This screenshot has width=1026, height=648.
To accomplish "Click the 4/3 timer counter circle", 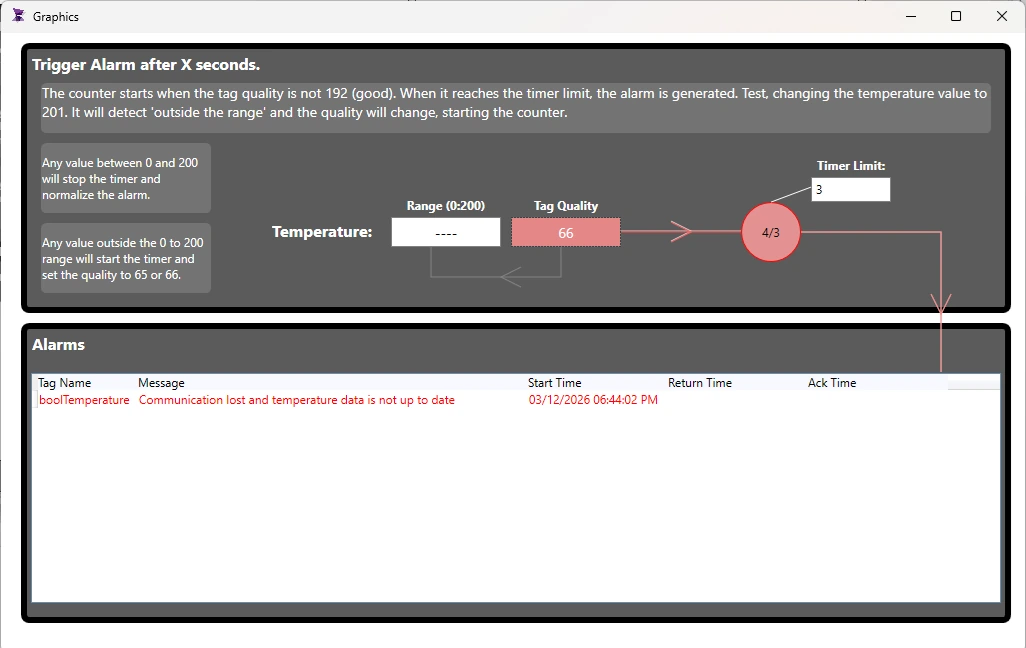I will (x=771, y=232).
